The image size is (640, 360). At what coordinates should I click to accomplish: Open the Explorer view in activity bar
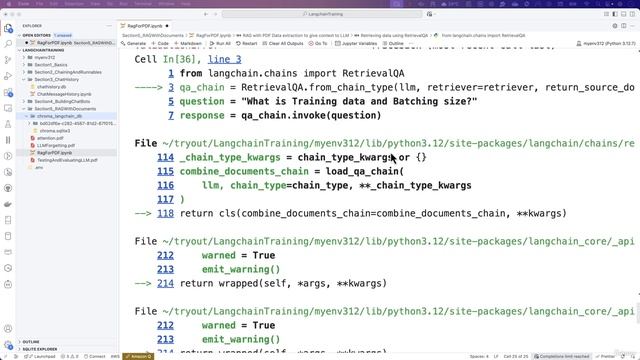(x=8, y=29)
